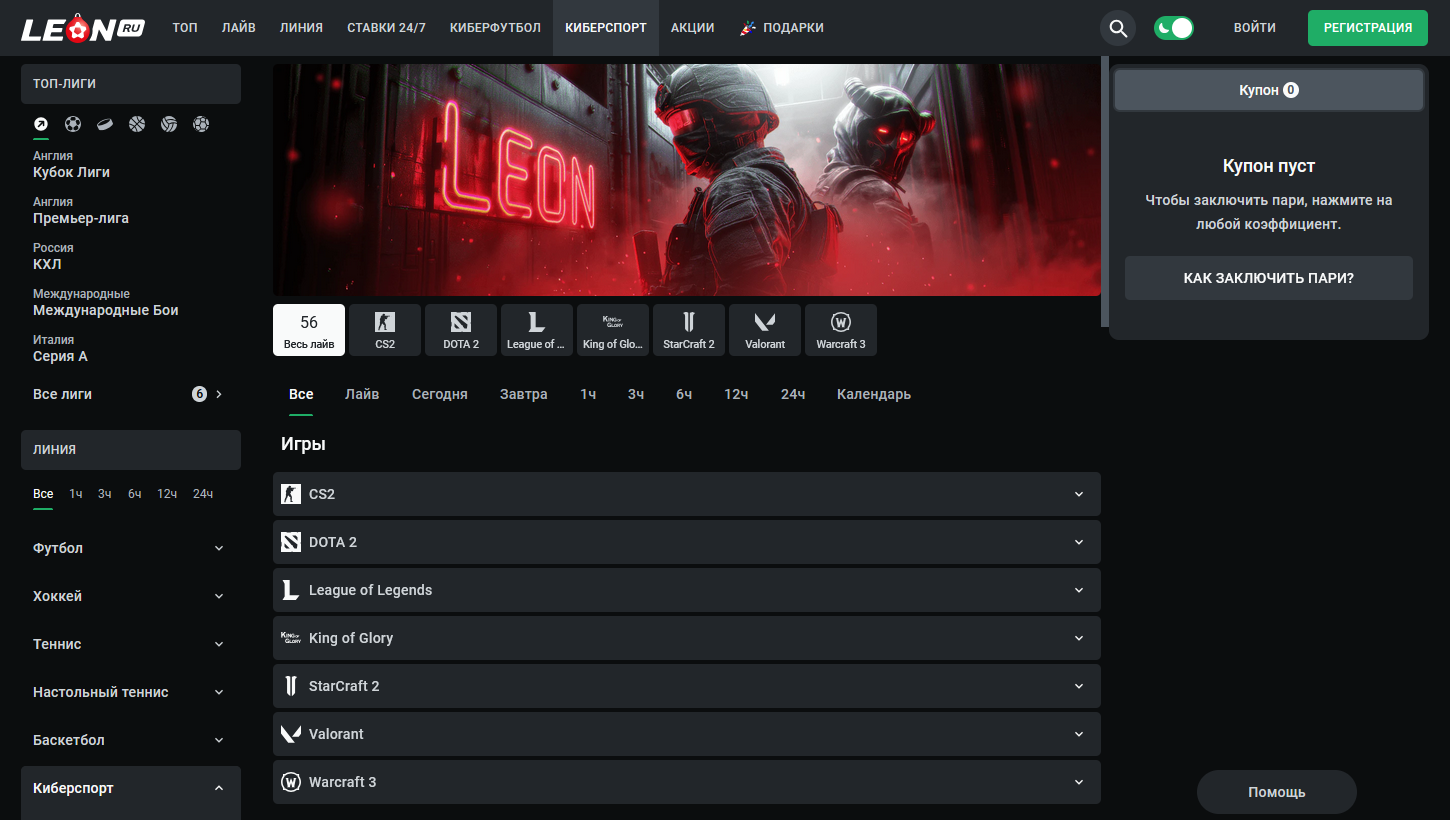This screenshot has height=820, width=1450.
Task: Select the volleyball icon under Топ-лиги
Action: [169, 124]
